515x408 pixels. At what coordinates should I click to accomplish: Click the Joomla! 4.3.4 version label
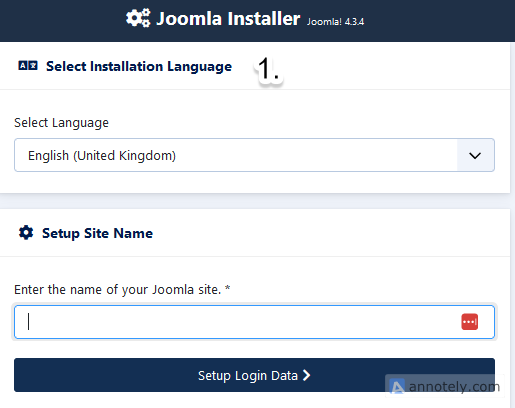coord(335,22)
